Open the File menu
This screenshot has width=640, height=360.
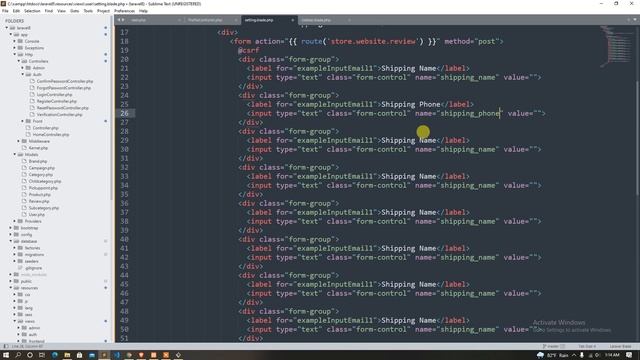5,11
